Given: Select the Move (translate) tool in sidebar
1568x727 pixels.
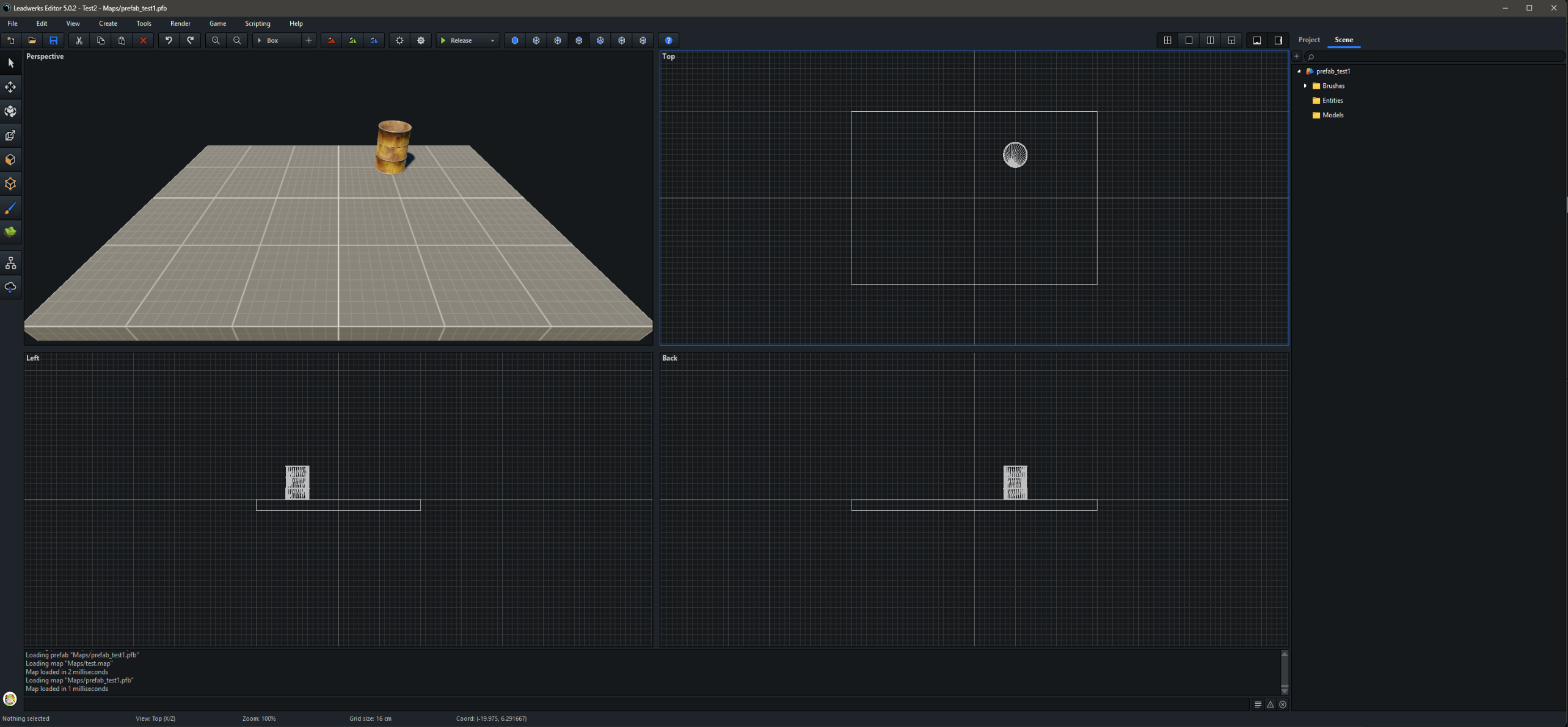Looking at the screenshot, I should (x=10, y=87).
